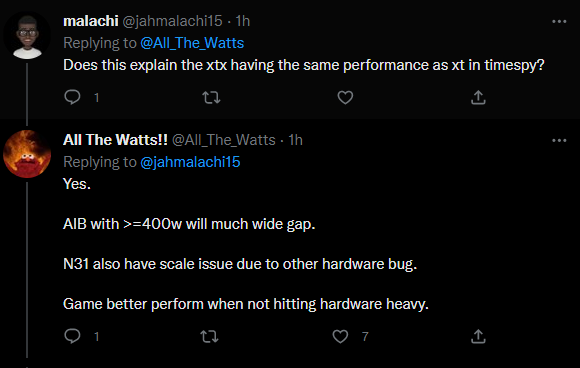Open All The Watts!! display name profile

(x=115, y=140)
